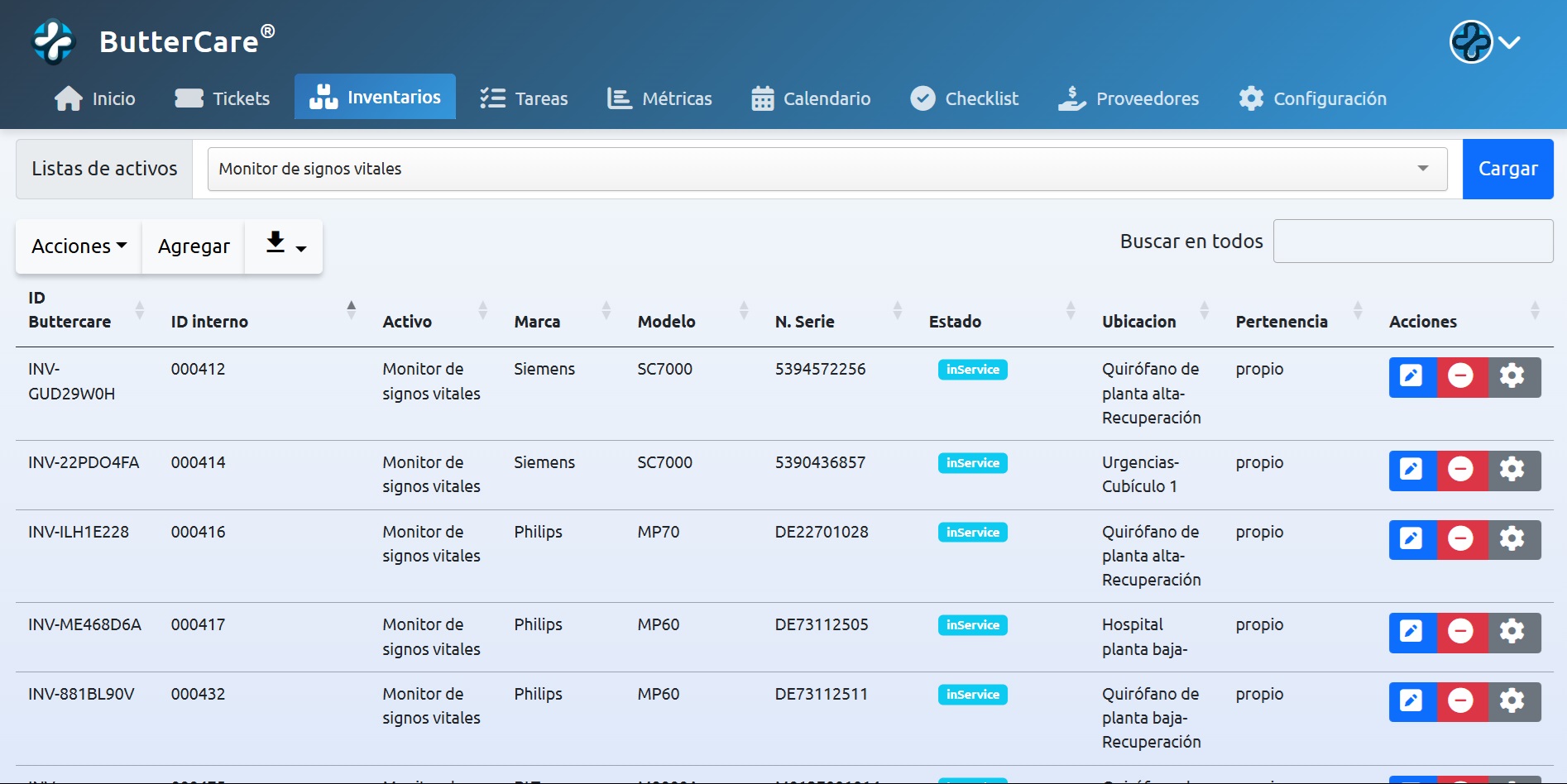
Task: Toggle the inService badge on asset 000417
Action: coord(972,625)
